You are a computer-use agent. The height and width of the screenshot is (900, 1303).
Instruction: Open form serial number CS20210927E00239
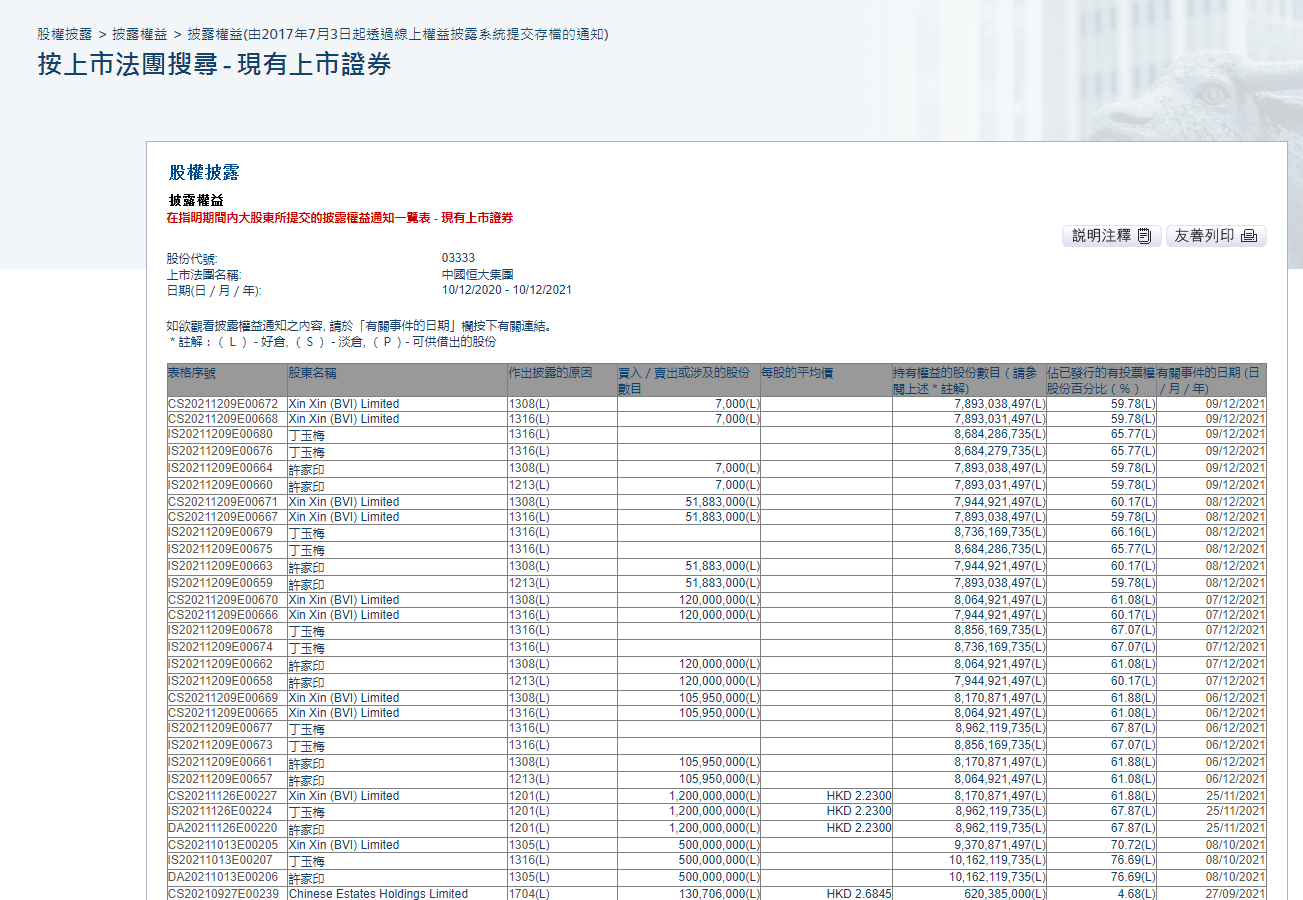tap(222, 894)
